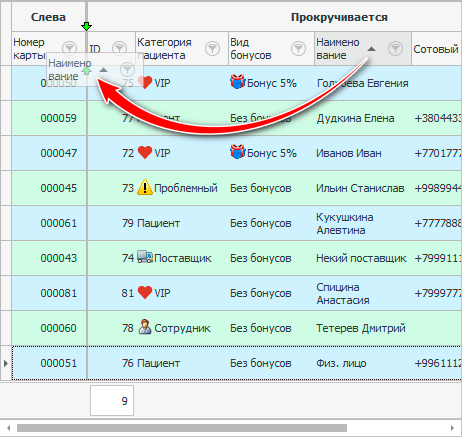The image size is (462, 437).
Task: Click Пациент category in row 000051
Action: (x=158, y=363)
